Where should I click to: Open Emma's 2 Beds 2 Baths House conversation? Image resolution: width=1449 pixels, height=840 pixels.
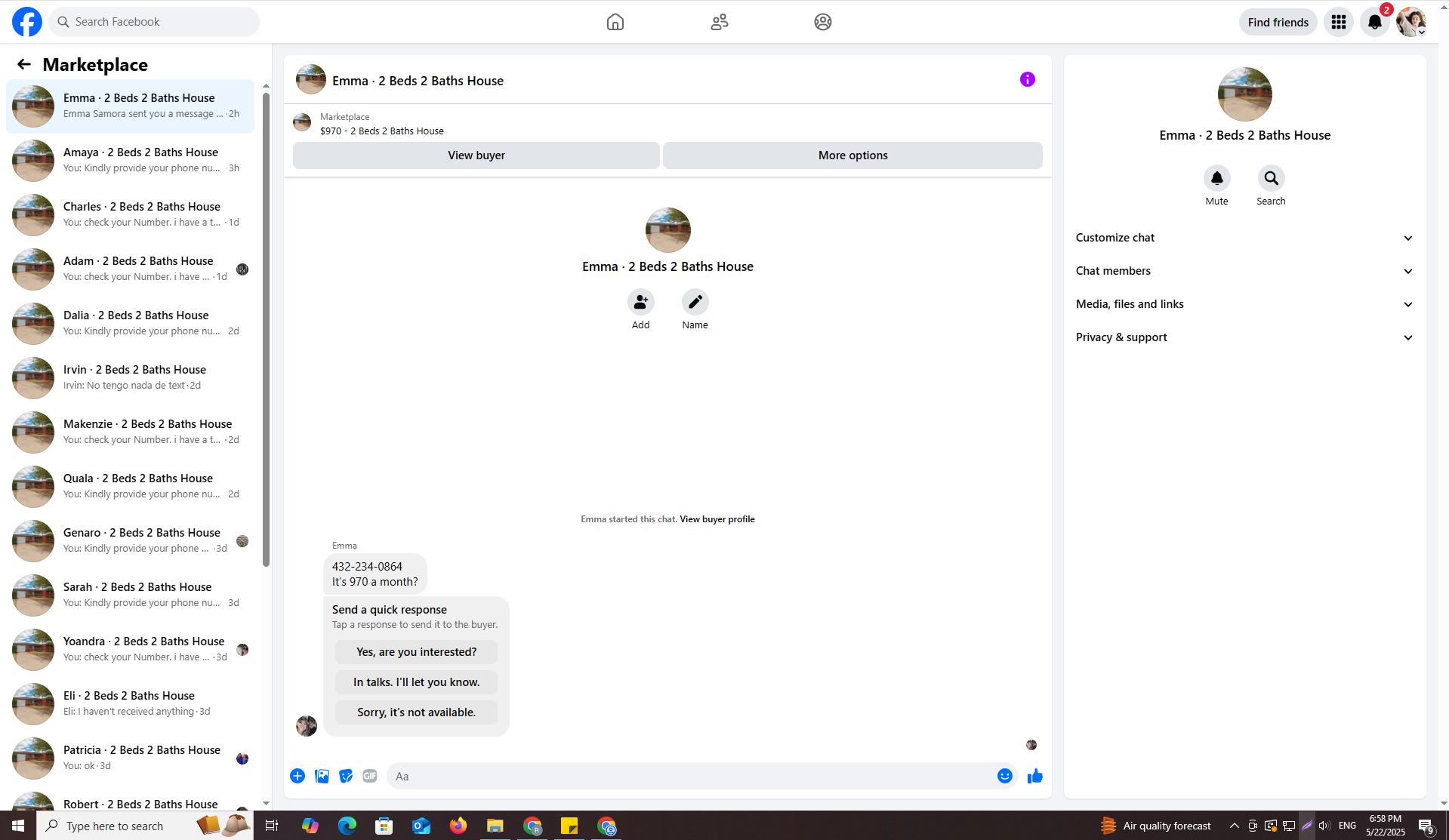(131, 106)
